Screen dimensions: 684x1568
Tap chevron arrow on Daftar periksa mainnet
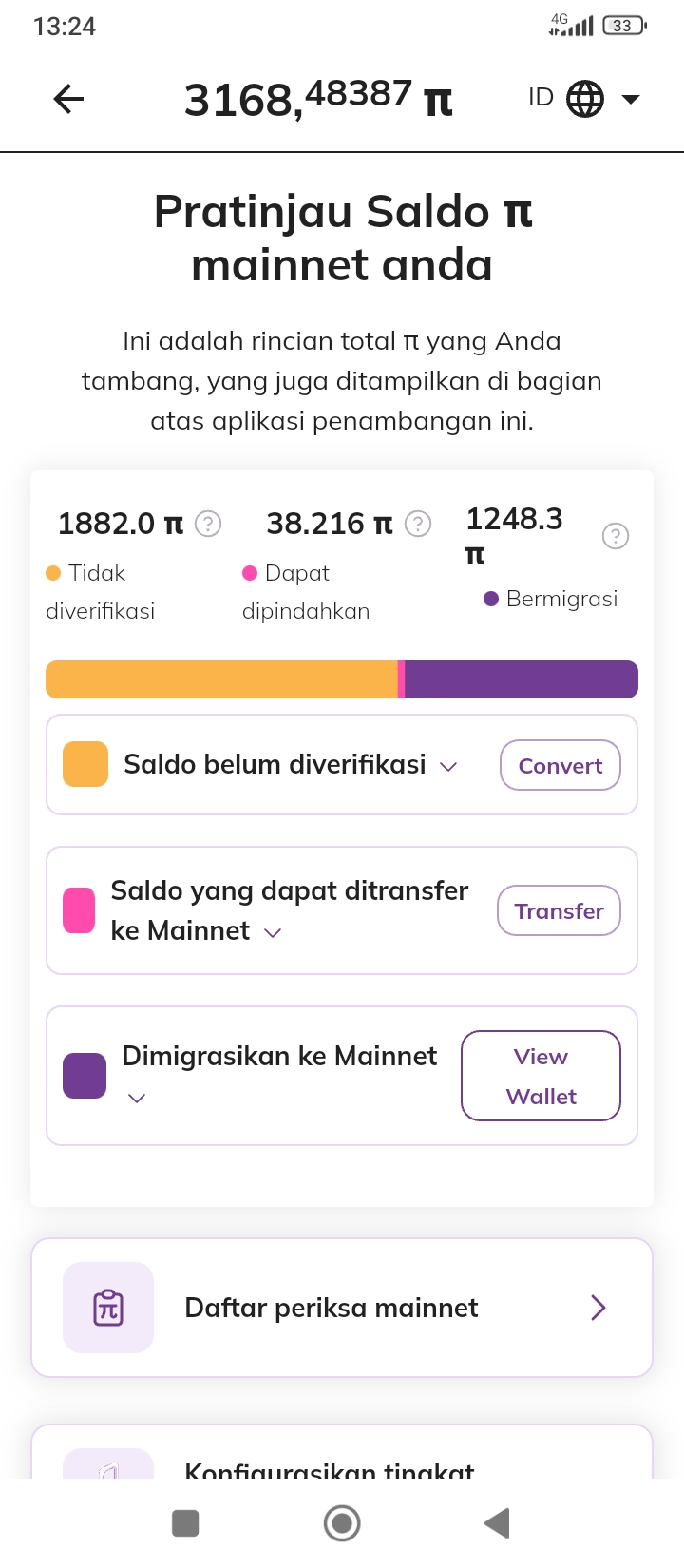(598, 1308)
